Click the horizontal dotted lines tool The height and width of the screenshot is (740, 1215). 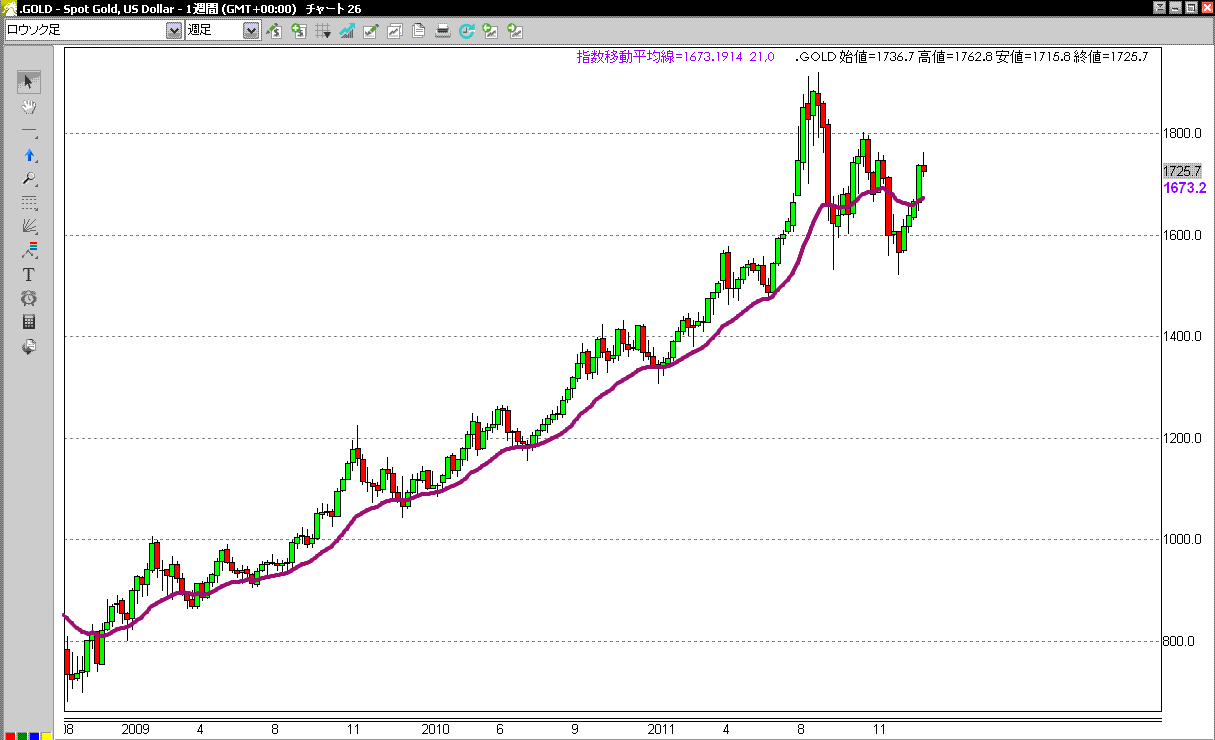point(29,202)
